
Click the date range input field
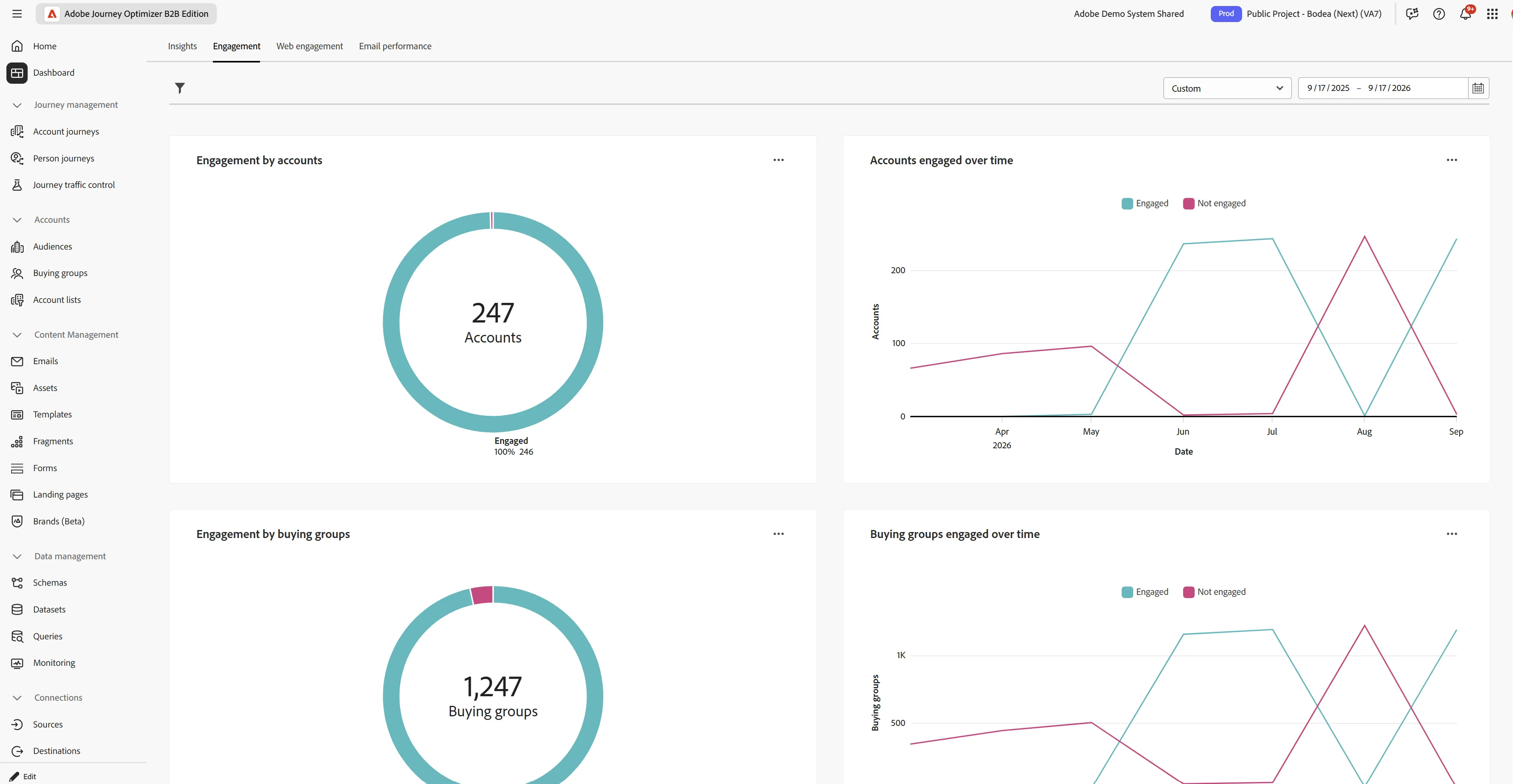click(1383, 88)
